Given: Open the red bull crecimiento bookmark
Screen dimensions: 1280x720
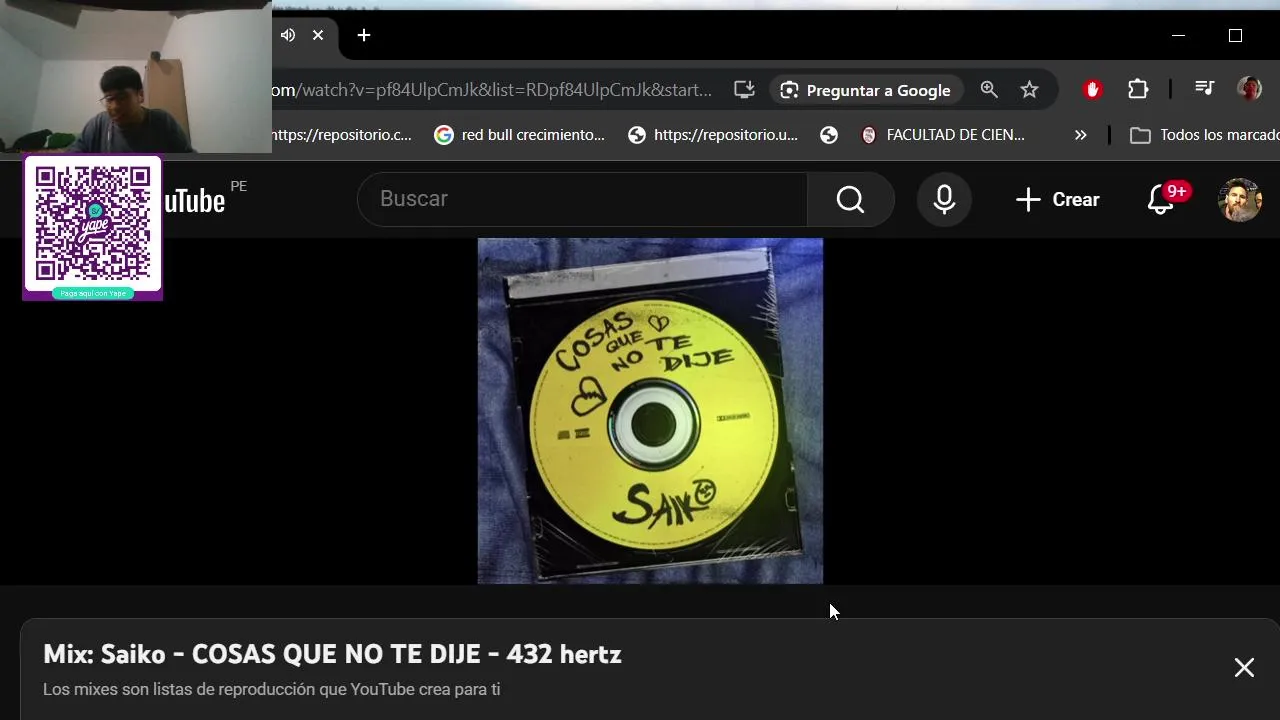Looking at the screenshot, I should coord(520,135).
